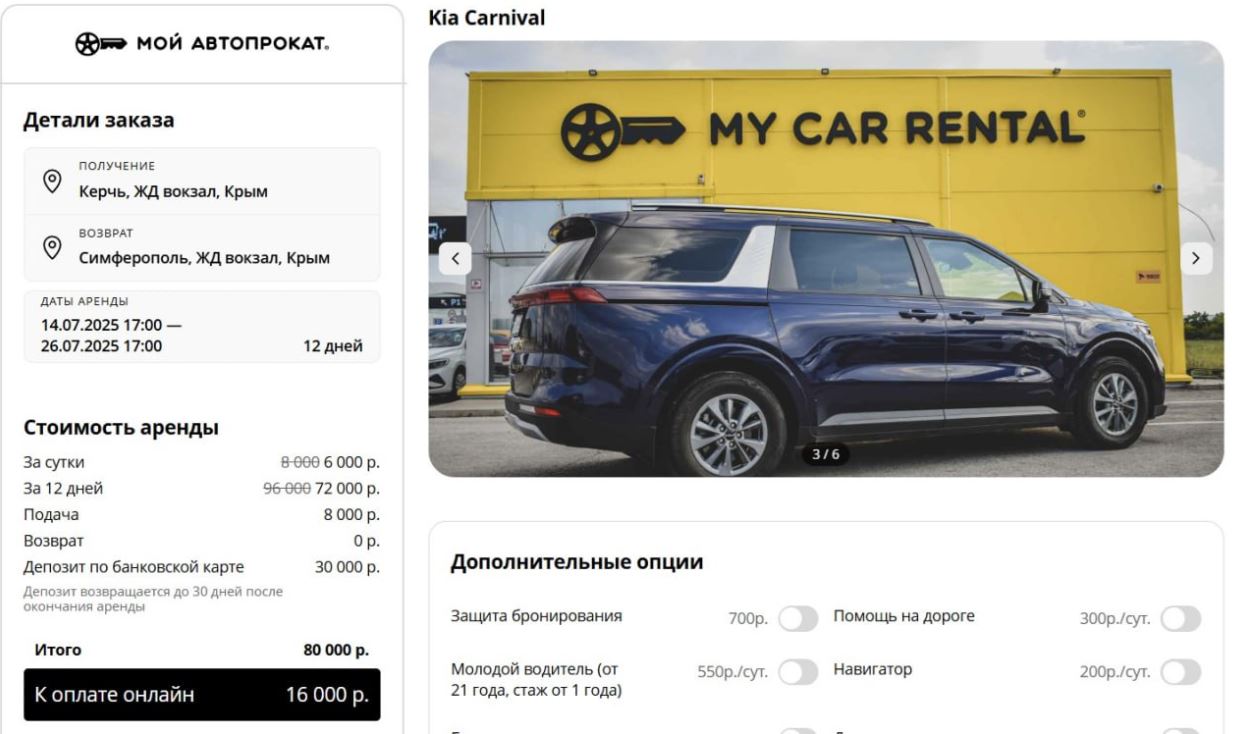
Task: Toggle the Молодой водитель option
Action: tap(798, 672)
